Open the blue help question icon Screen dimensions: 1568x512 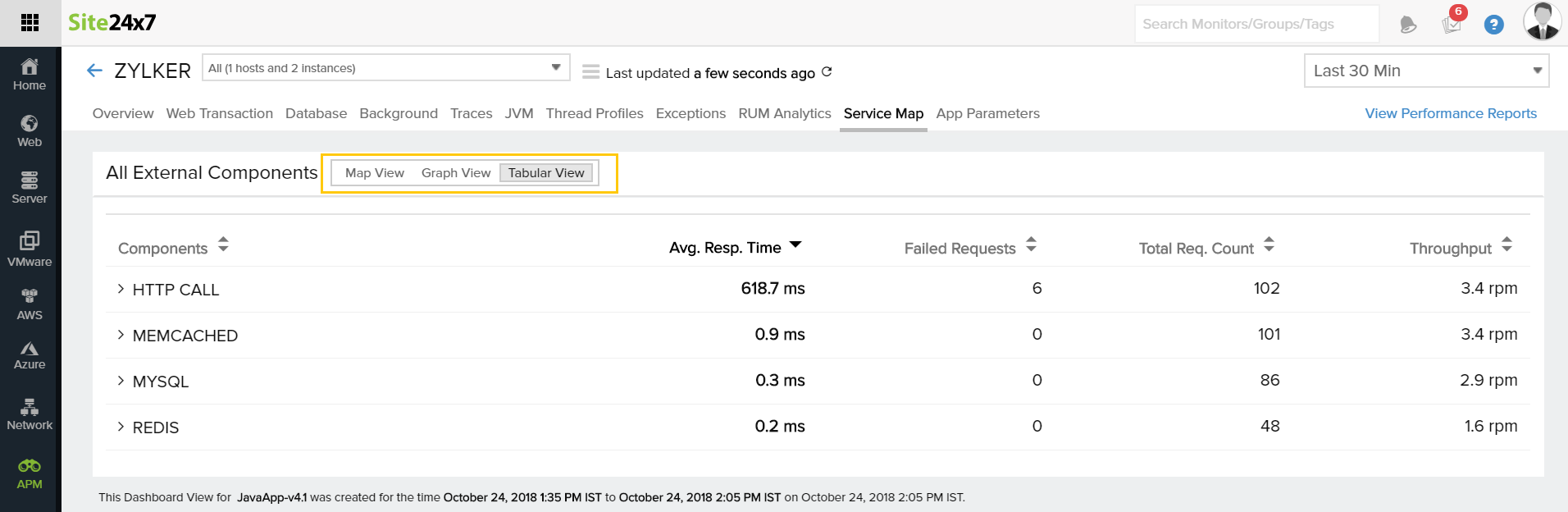[1493, 25]
